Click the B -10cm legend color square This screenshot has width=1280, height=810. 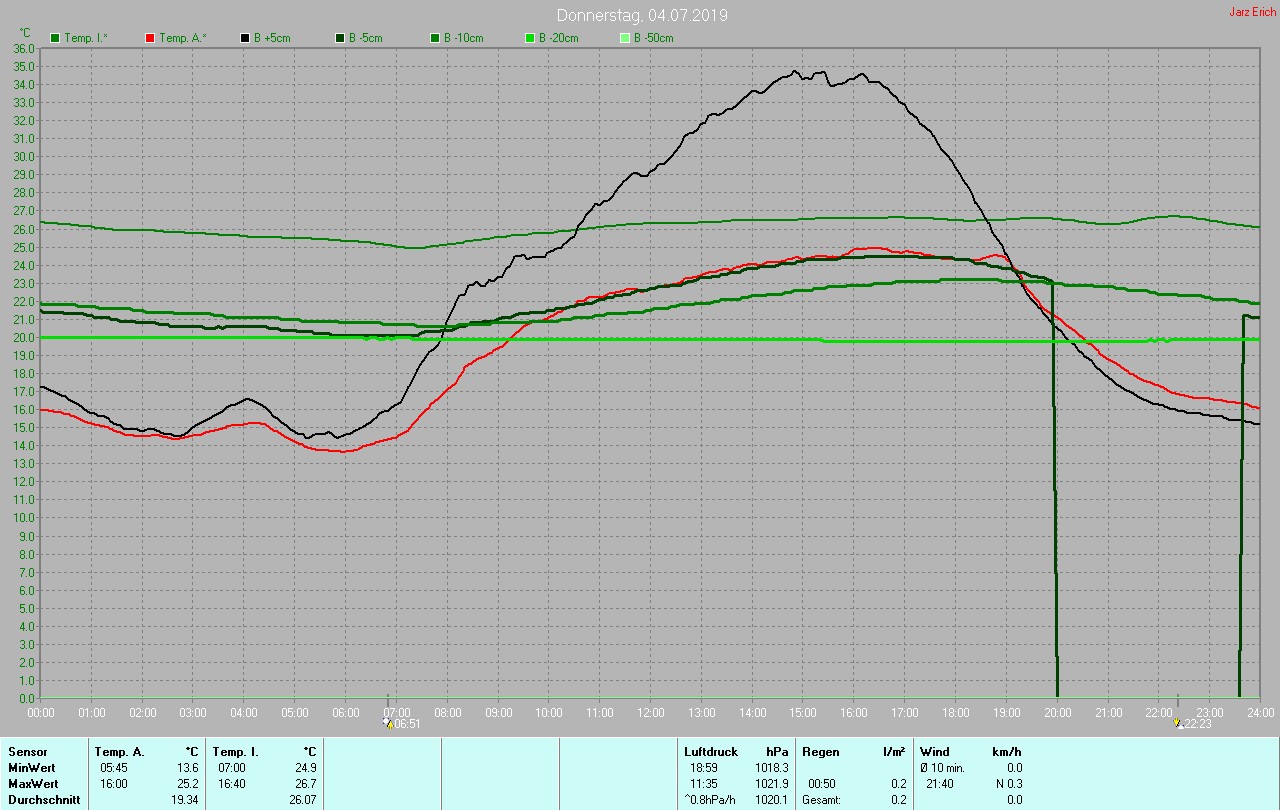[x=435, y=38]
